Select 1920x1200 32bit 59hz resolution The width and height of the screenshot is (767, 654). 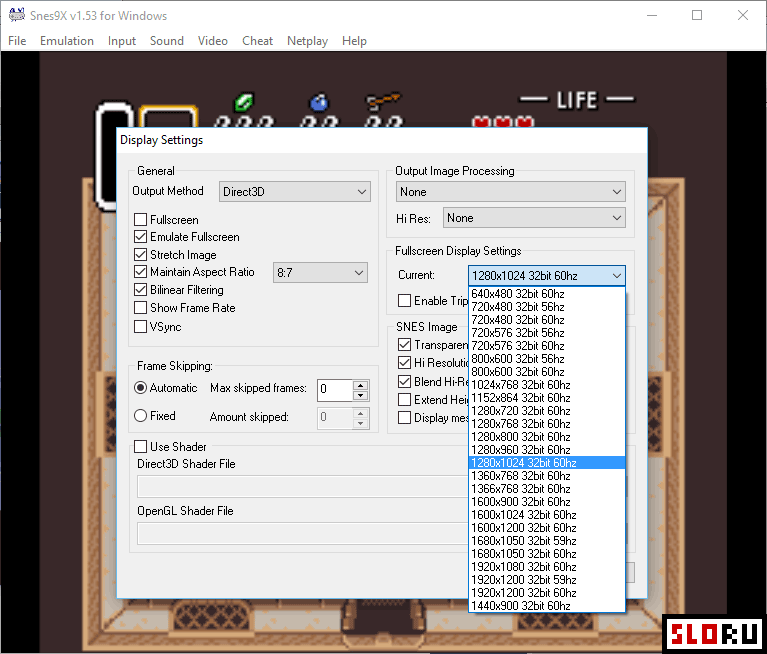pos(547,580)
